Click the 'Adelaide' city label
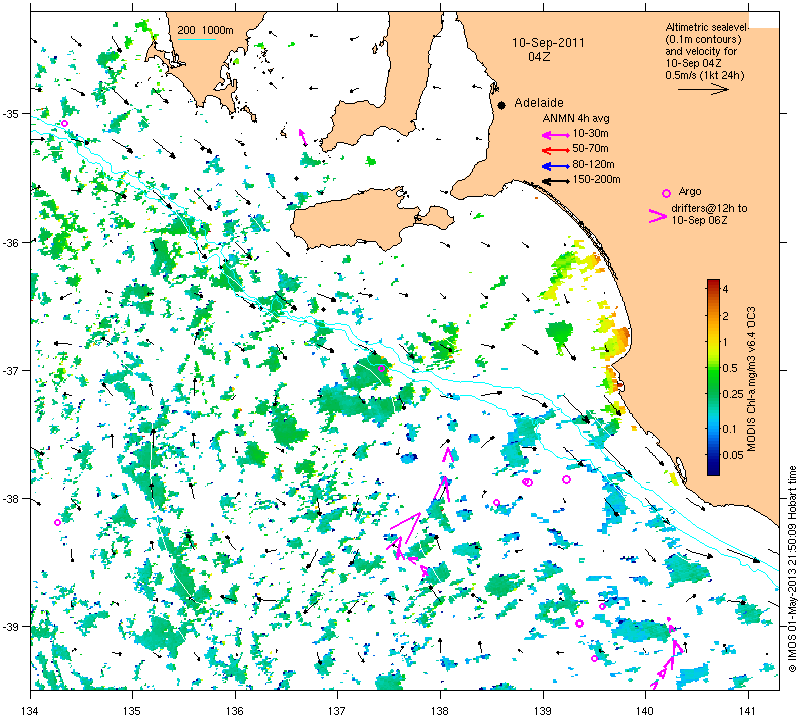 [539, 103]
